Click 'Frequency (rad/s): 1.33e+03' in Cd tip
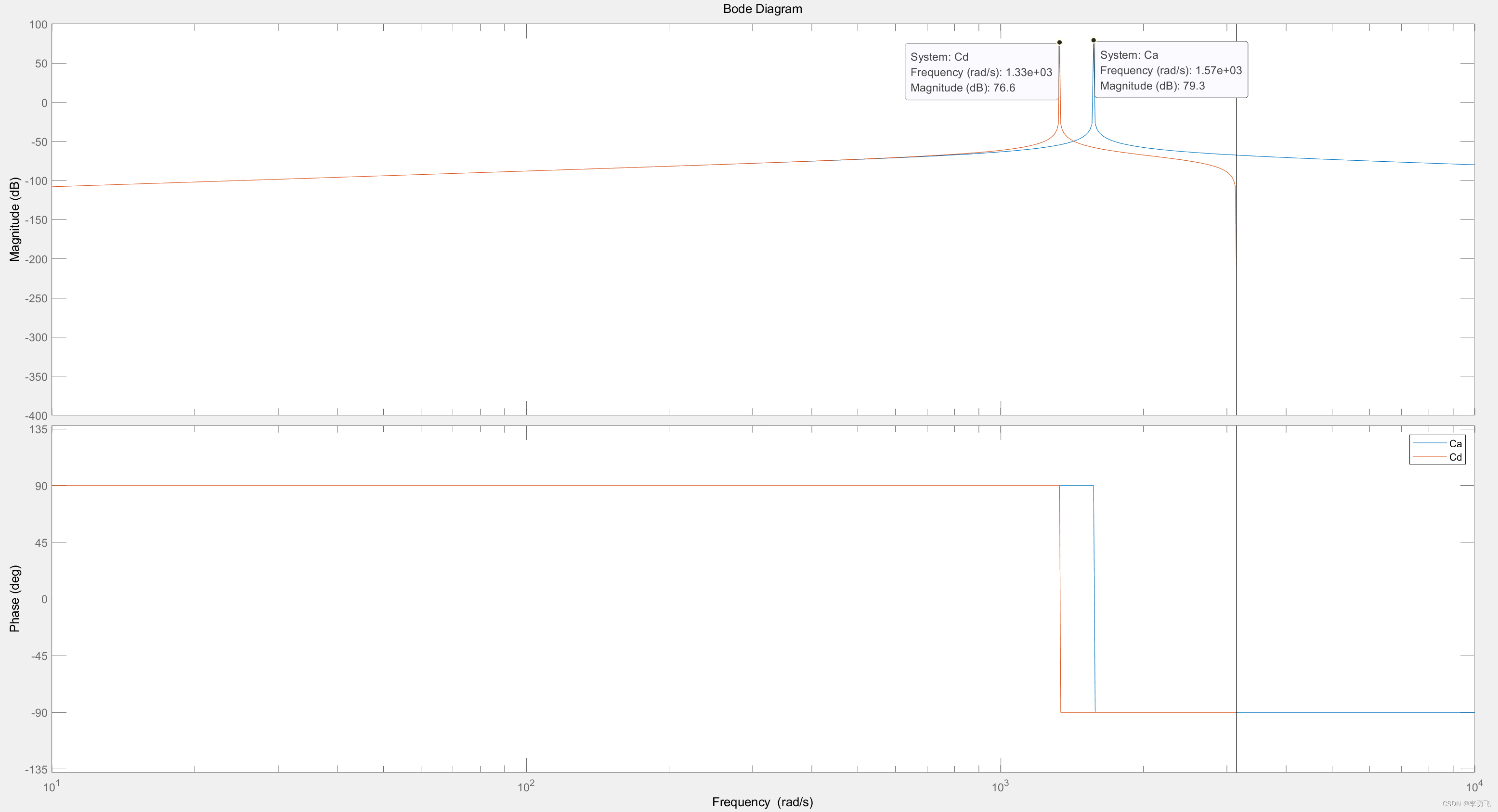 coord(981,72)
